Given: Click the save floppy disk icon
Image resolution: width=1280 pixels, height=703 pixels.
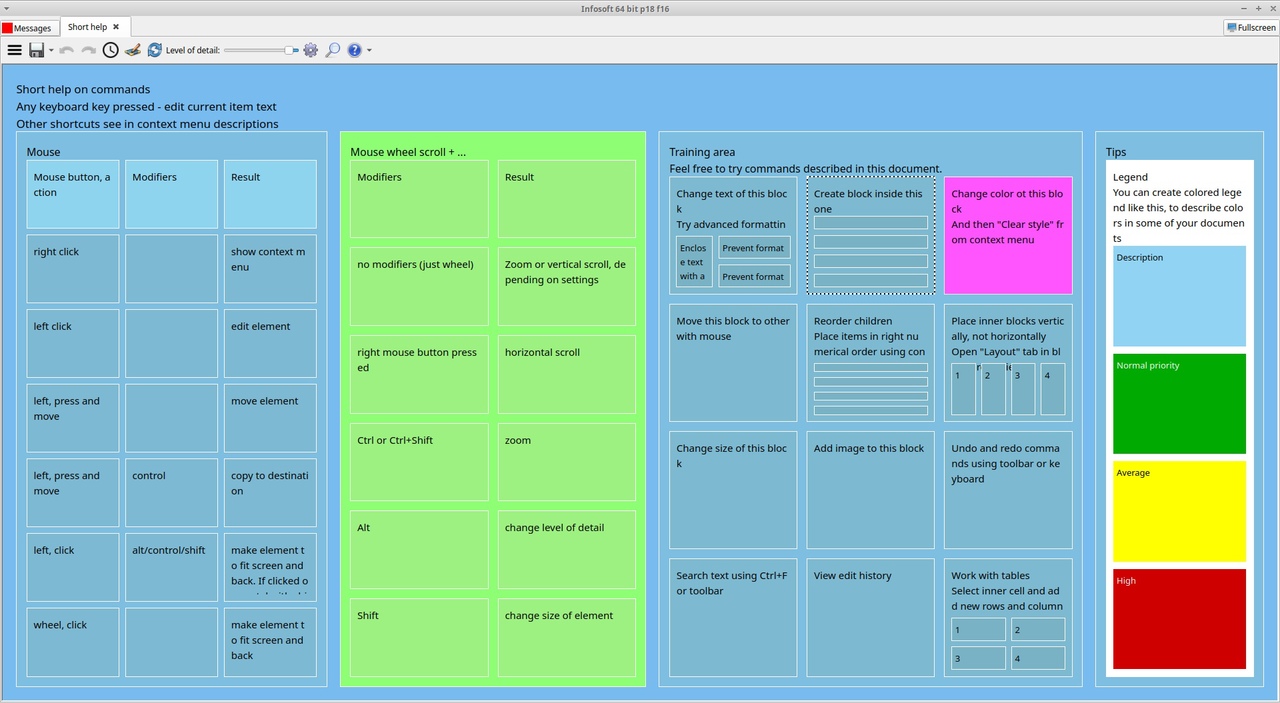Looking at the screenshot, I should [37, 50].
